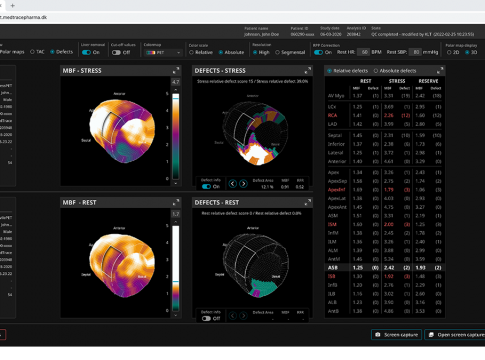The height and width of the screenshot is (360, 485).
Task: Expand the DEFECTS - REST panel
Action: (308, 202)
